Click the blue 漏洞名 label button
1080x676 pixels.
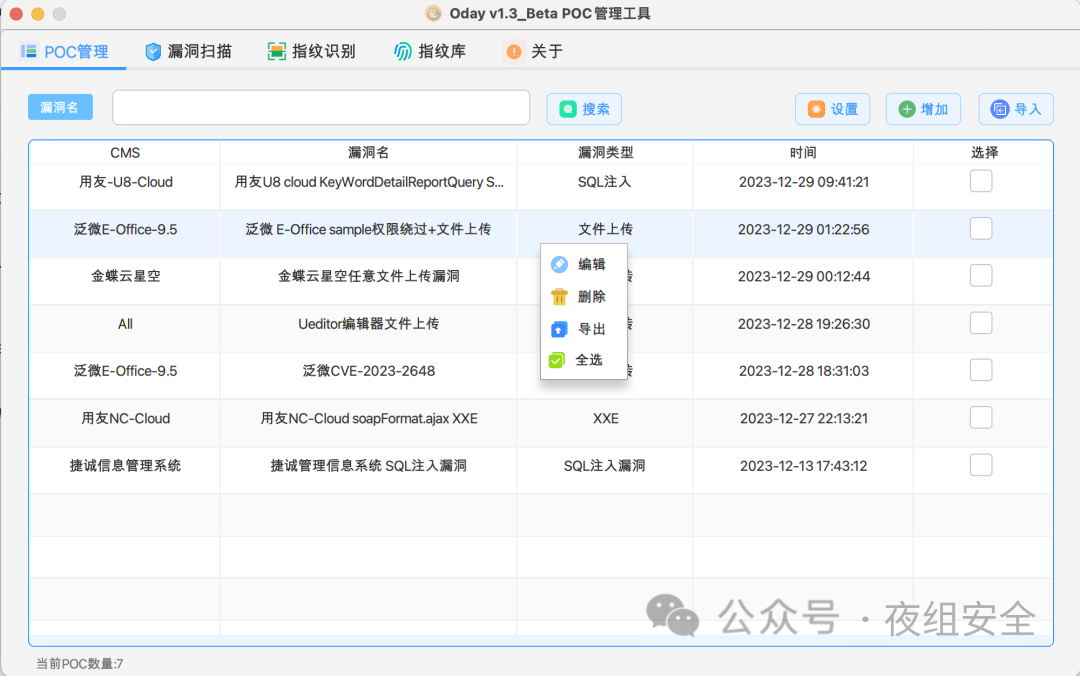[x=60, y=107]
